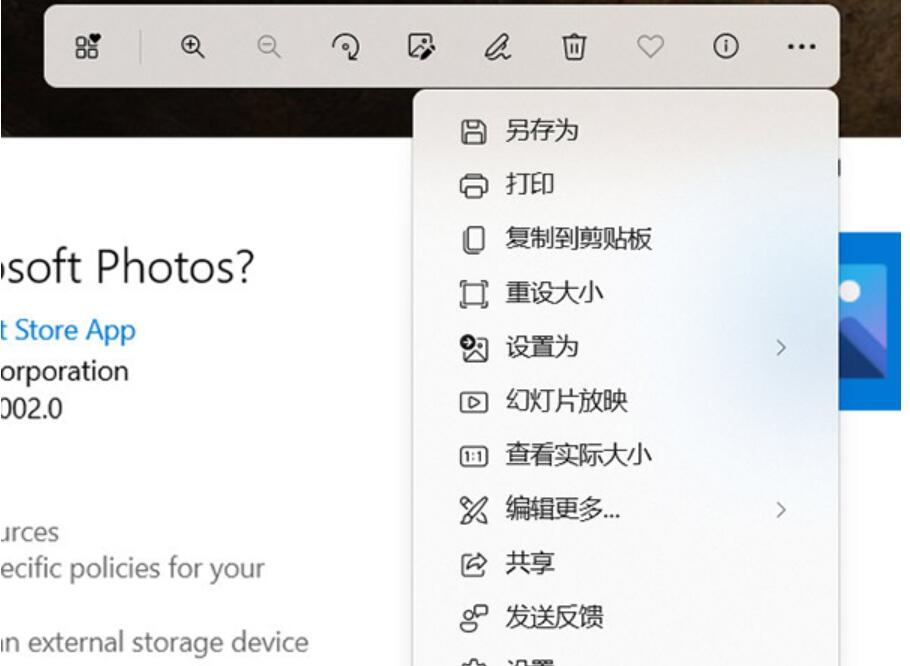Select 打印 (Print) menu entry
The width and height of the screenshot is (910, 666).
pos(626,185)
